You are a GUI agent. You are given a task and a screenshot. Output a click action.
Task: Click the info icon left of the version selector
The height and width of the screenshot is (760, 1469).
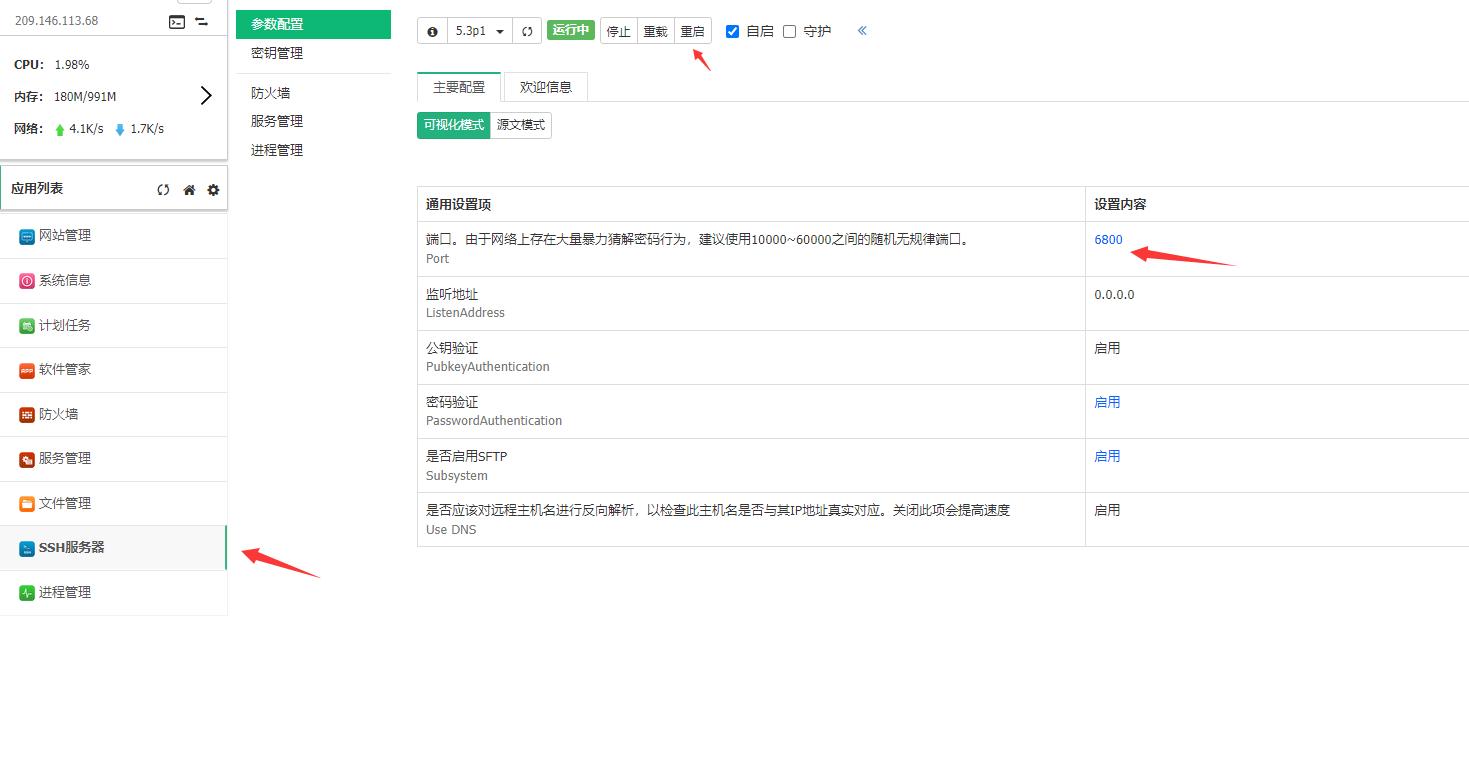click(431, 30)
